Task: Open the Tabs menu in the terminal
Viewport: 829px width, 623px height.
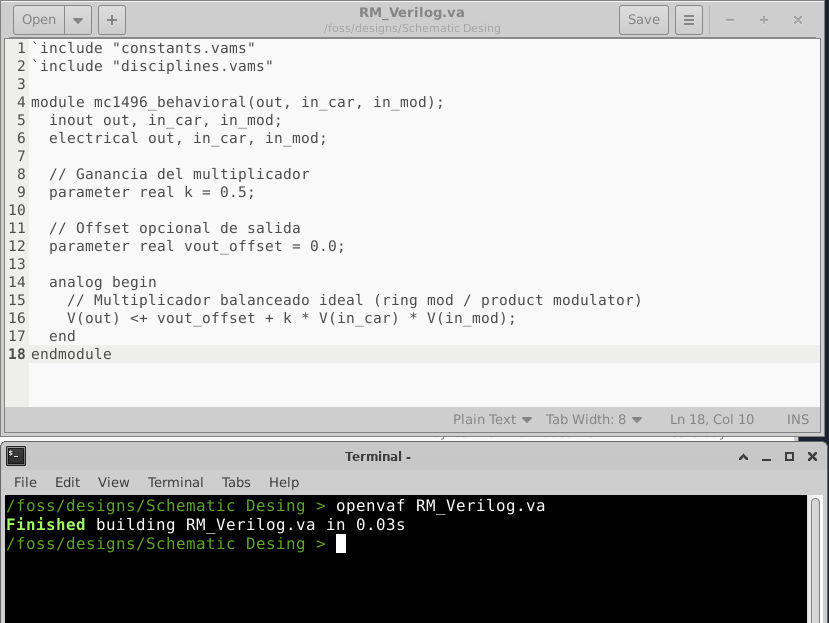Action: coord(236,482)
